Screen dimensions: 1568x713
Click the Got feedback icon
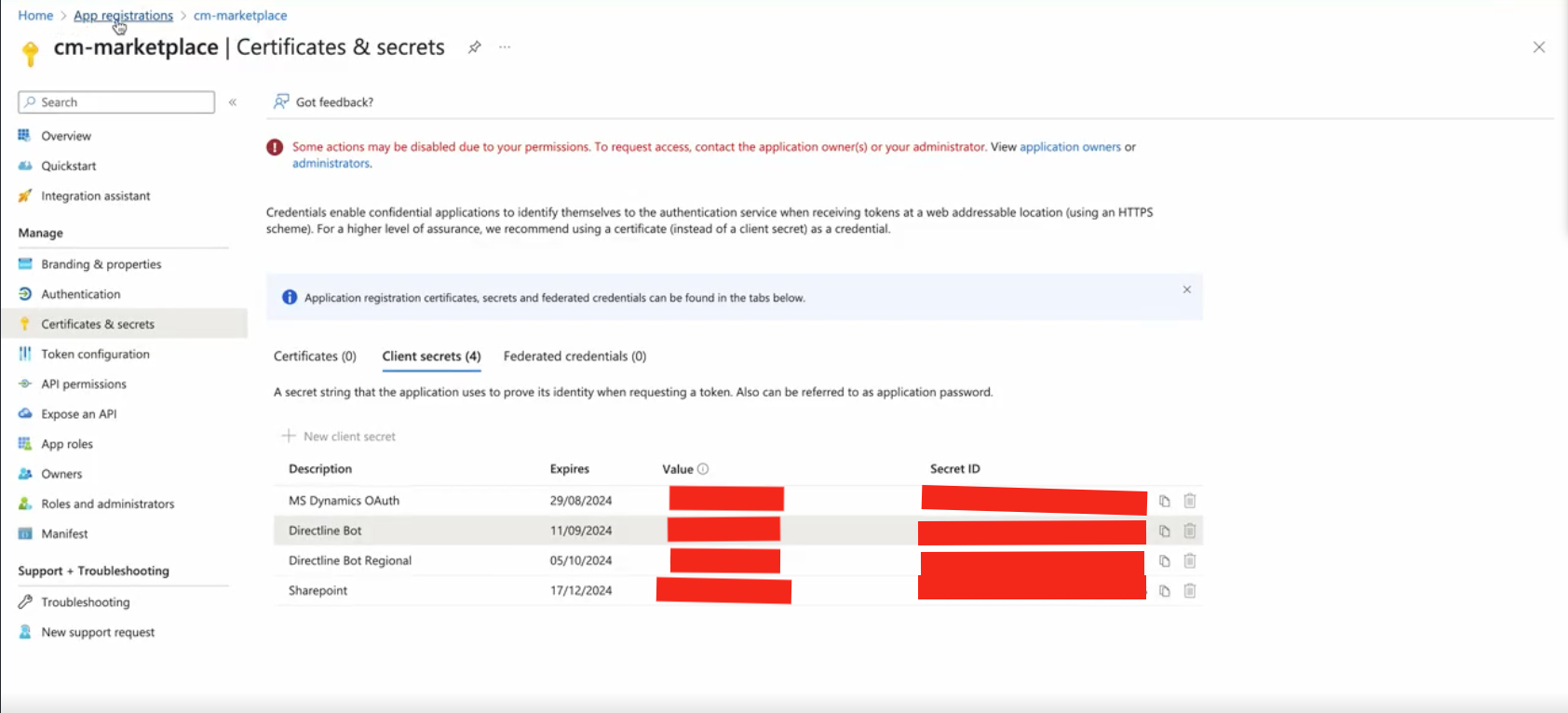(280, 101)
